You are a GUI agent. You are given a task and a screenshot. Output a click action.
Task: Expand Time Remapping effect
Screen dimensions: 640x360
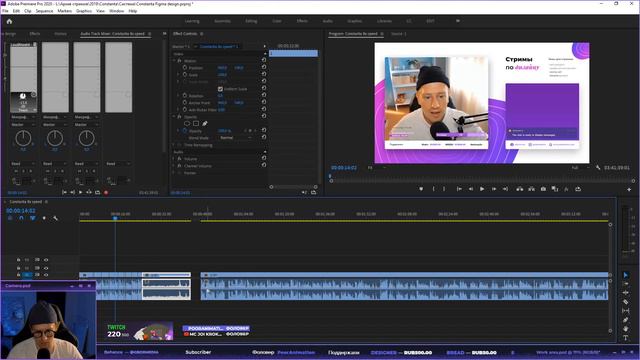[x=174, y=145]
